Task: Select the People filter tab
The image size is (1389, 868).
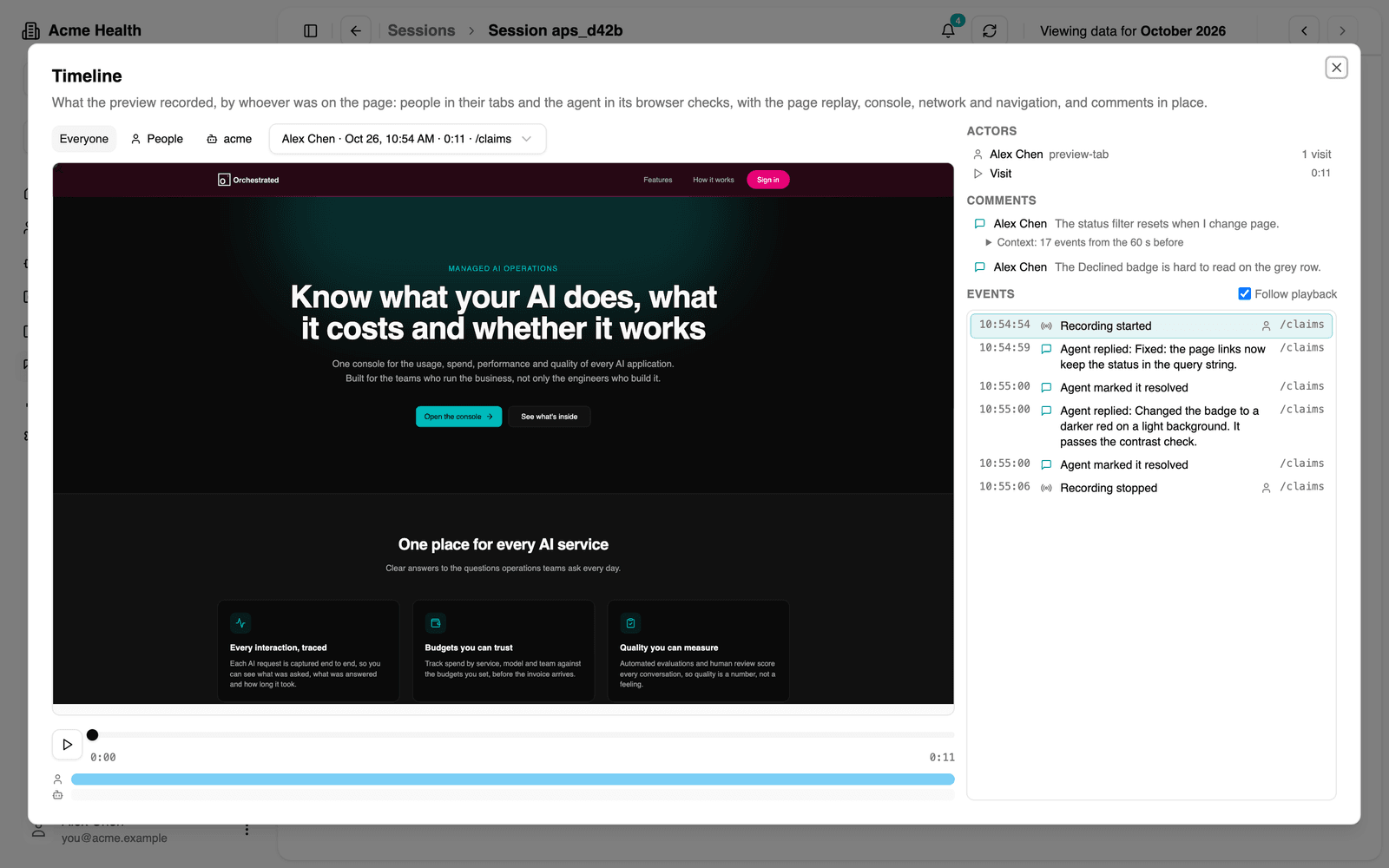Action: (x=157, y=139)
